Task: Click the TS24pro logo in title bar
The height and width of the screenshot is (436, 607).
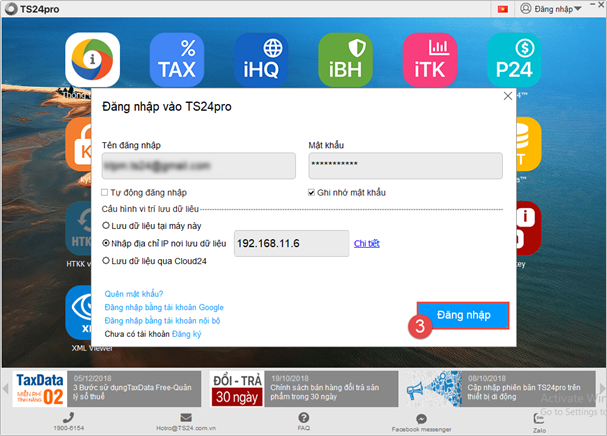Action: (x=11, y=9)
